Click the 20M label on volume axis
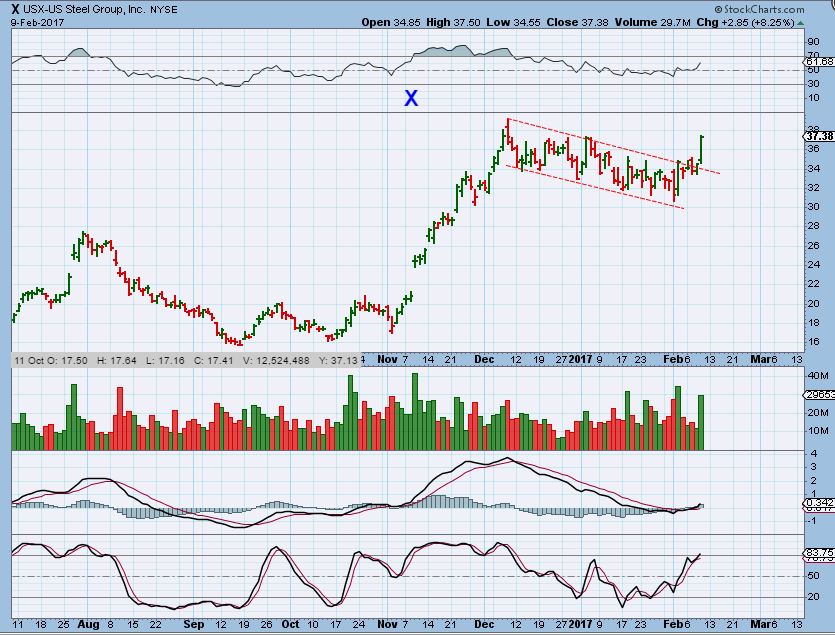 tap(817, 412)
